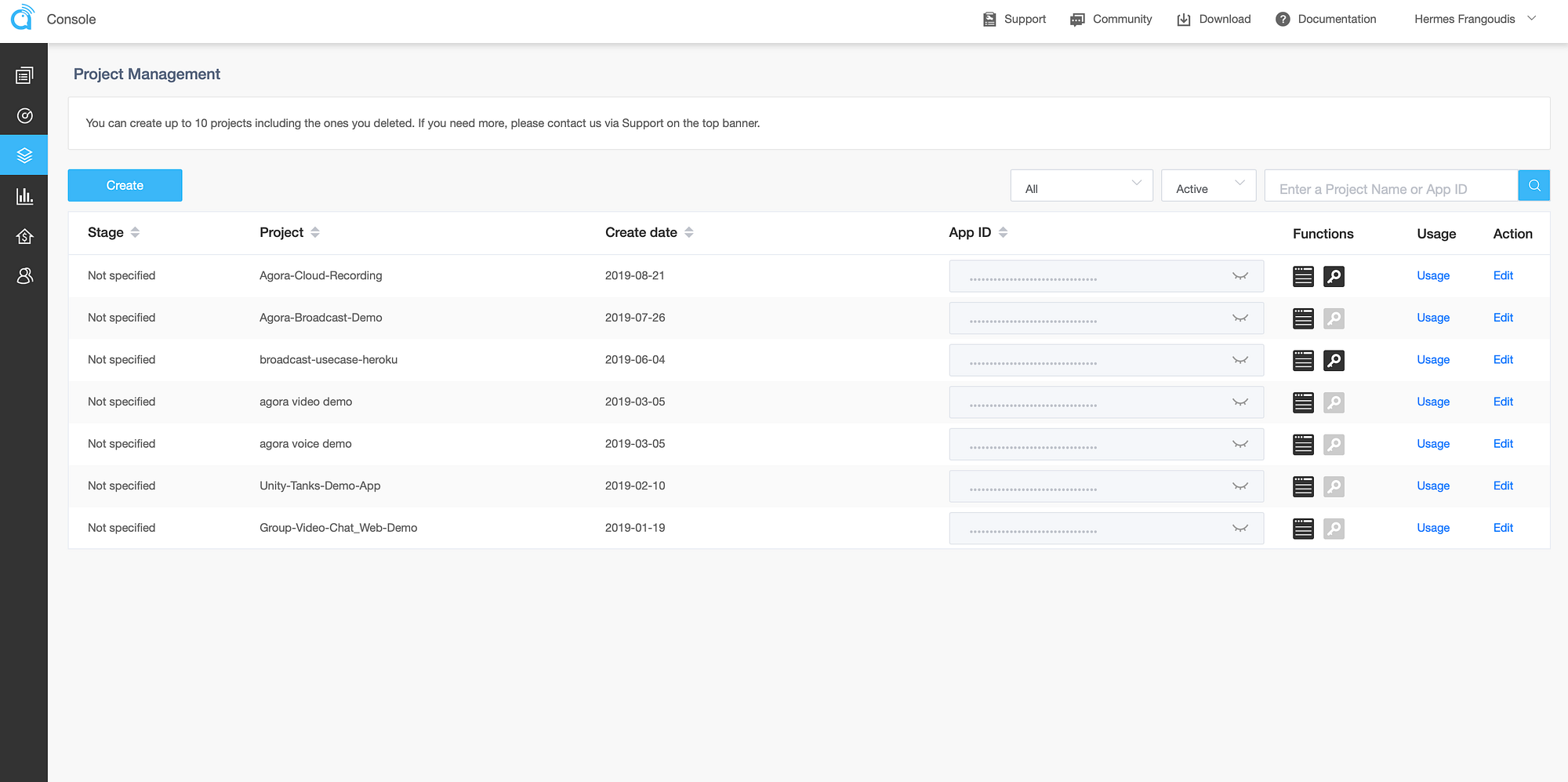
Task: Open Community in the top banner
Action: click(x=1111, y=19)
